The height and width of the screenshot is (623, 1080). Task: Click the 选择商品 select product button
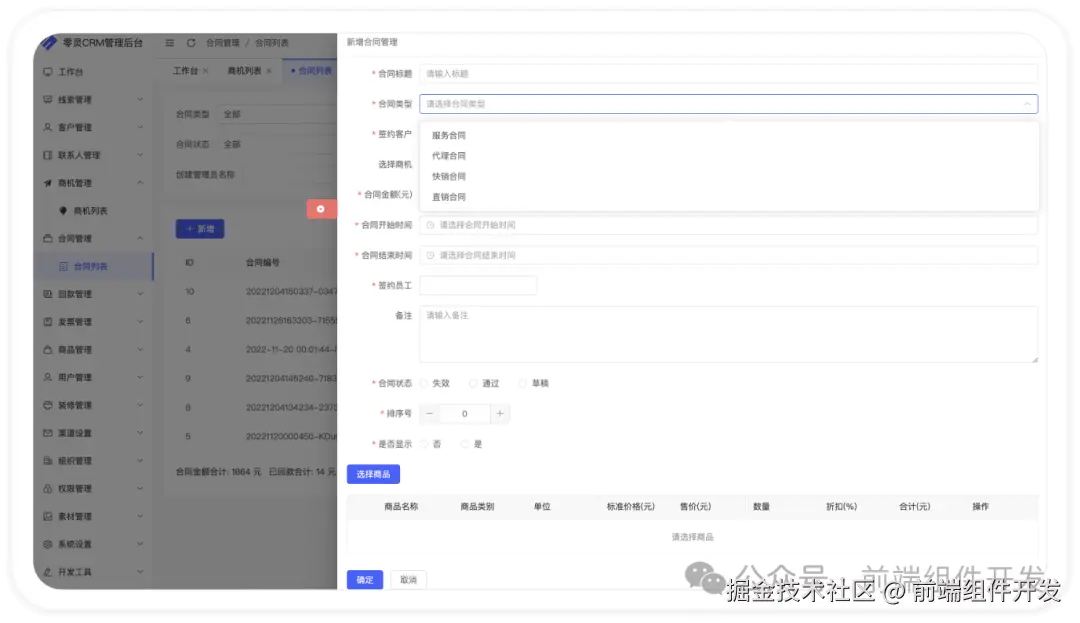(373, 474)
